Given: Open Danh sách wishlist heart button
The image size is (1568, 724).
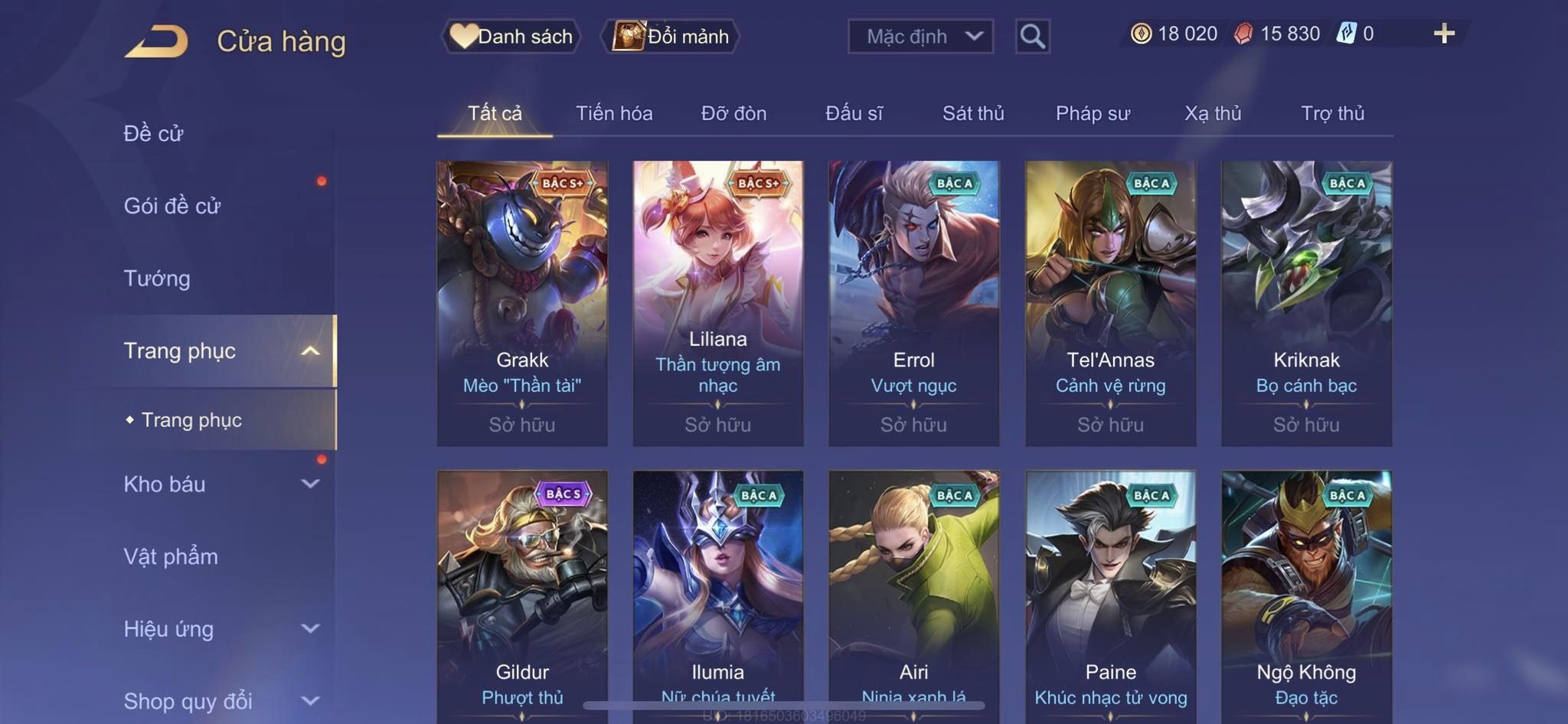Looking at the screenshot, I should [x=511, y=36].
